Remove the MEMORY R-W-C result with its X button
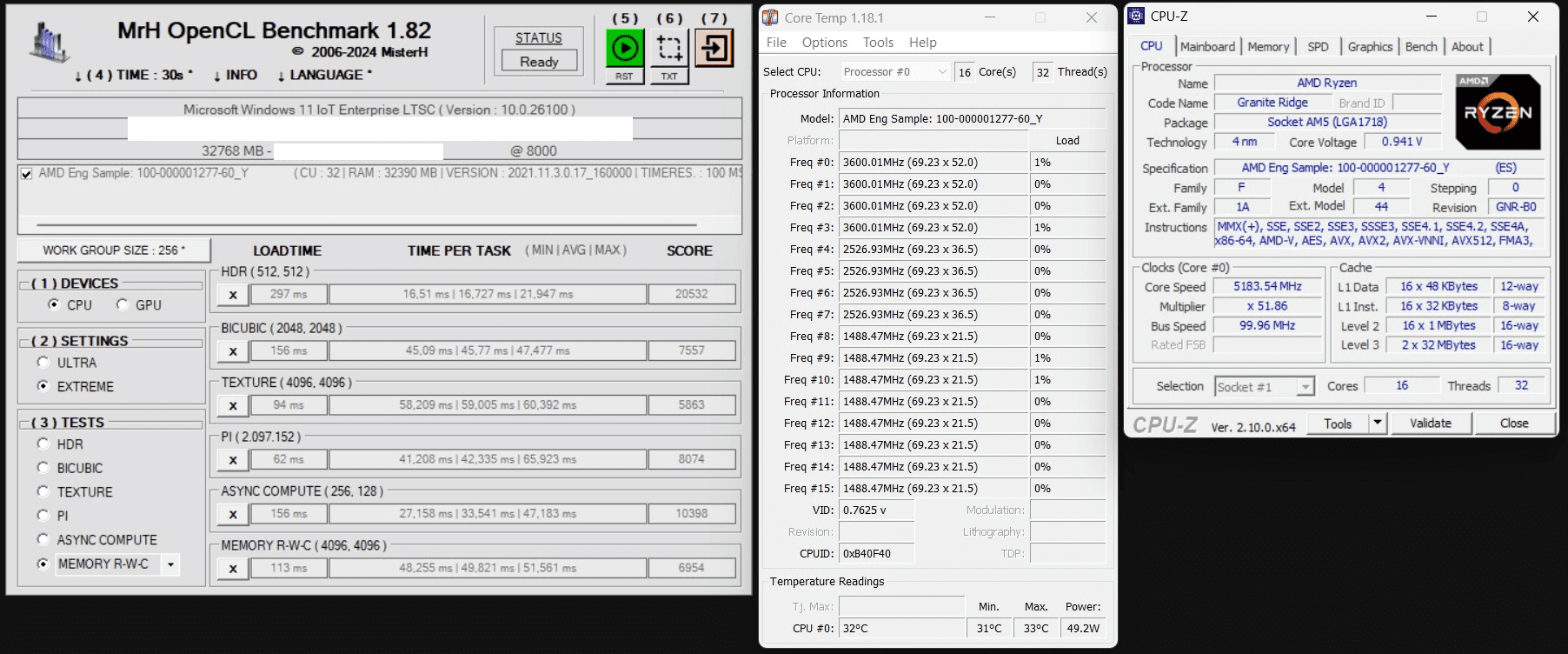This screenshot has width=1568, height=654. (x=233, y=569)
